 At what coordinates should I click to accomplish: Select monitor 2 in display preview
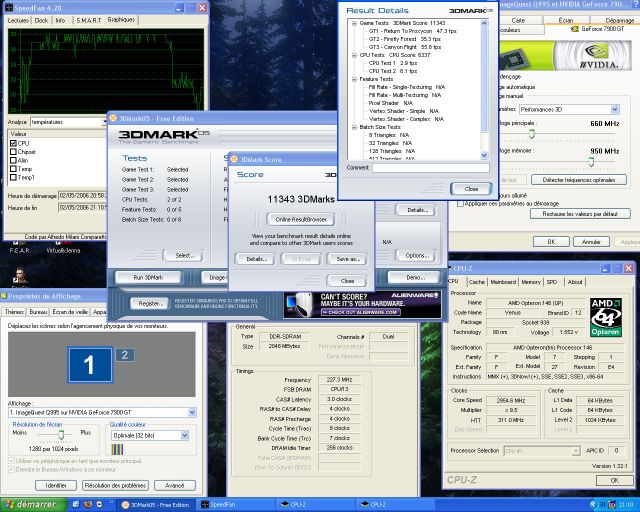pos(125,355)
